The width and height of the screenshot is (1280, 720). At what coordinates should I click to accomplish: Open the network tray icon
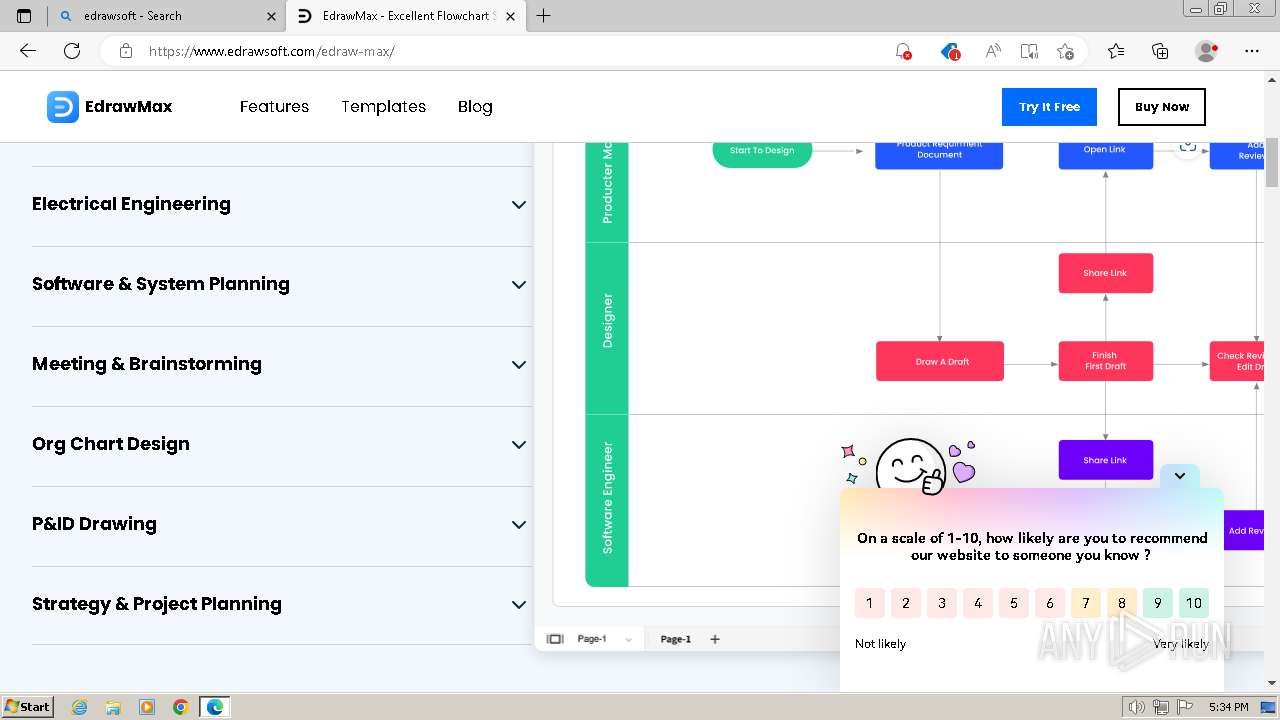1161,707
